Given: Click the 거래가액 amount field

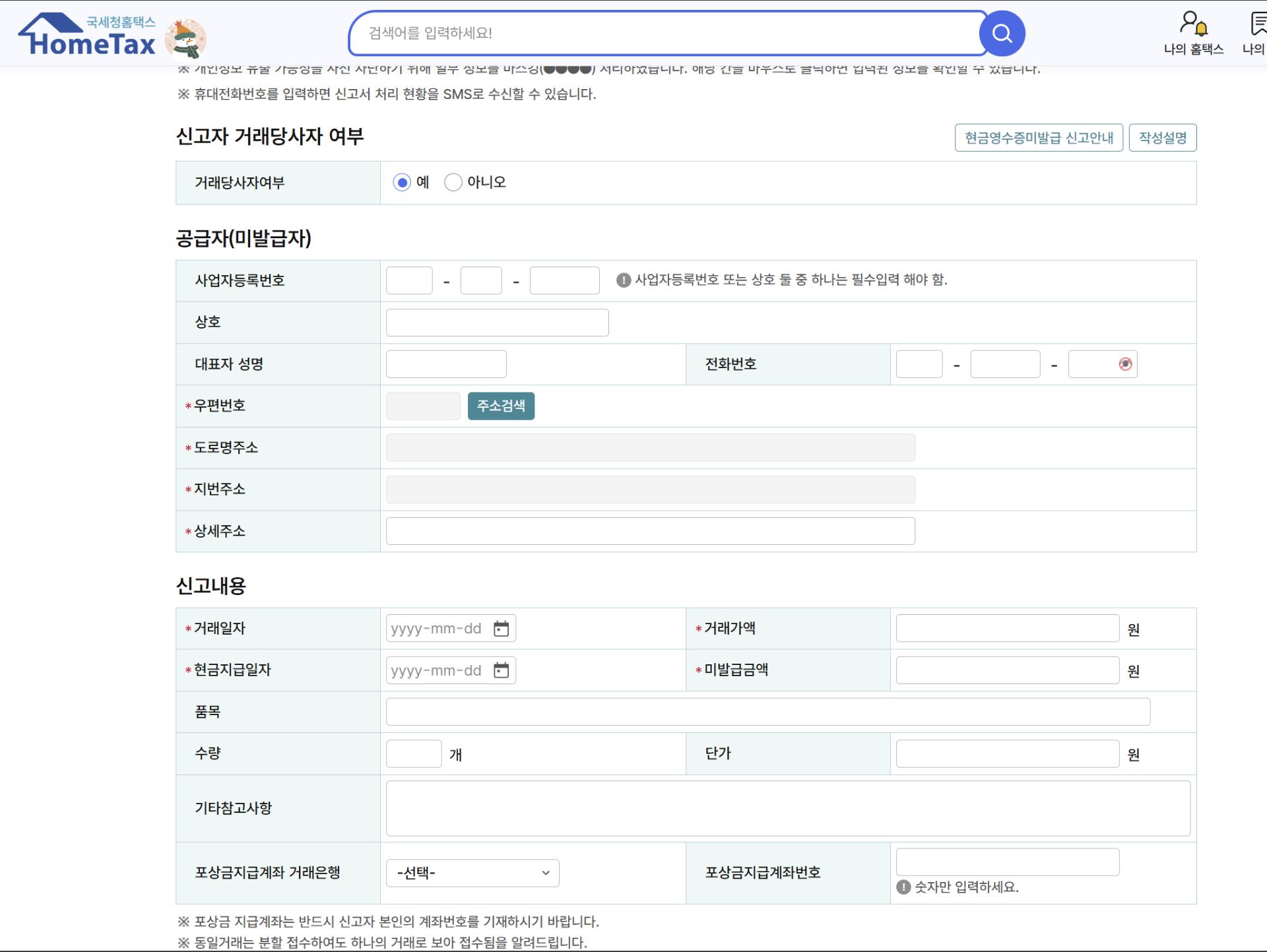Looking at the screenshot, I should [1007, 629].
